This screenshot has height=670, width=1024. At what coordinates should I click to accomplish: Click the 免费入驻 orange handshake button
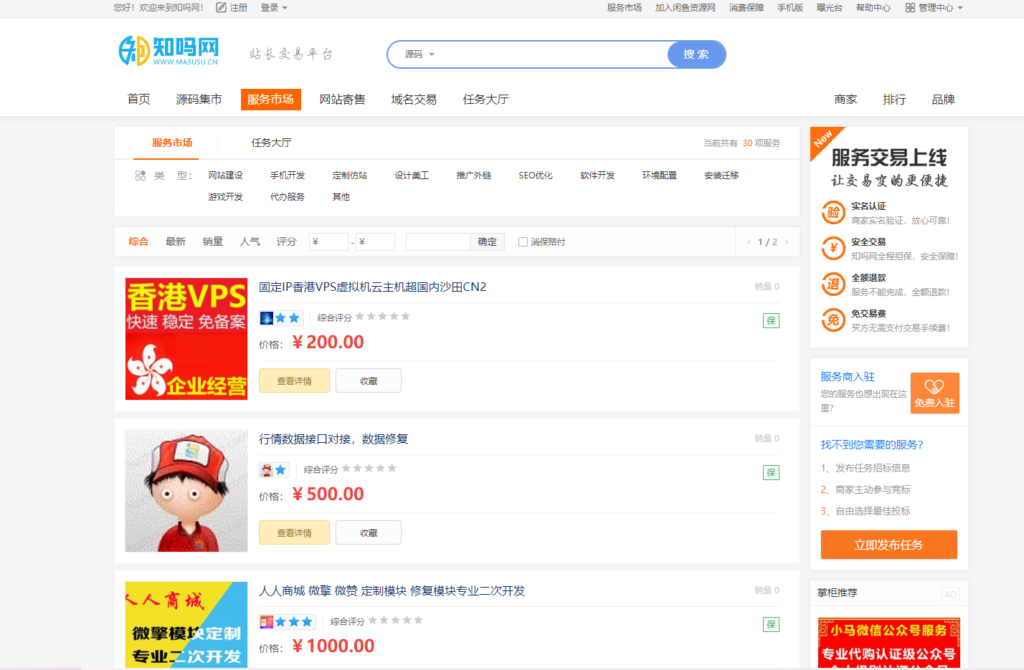tap(934, 392)
